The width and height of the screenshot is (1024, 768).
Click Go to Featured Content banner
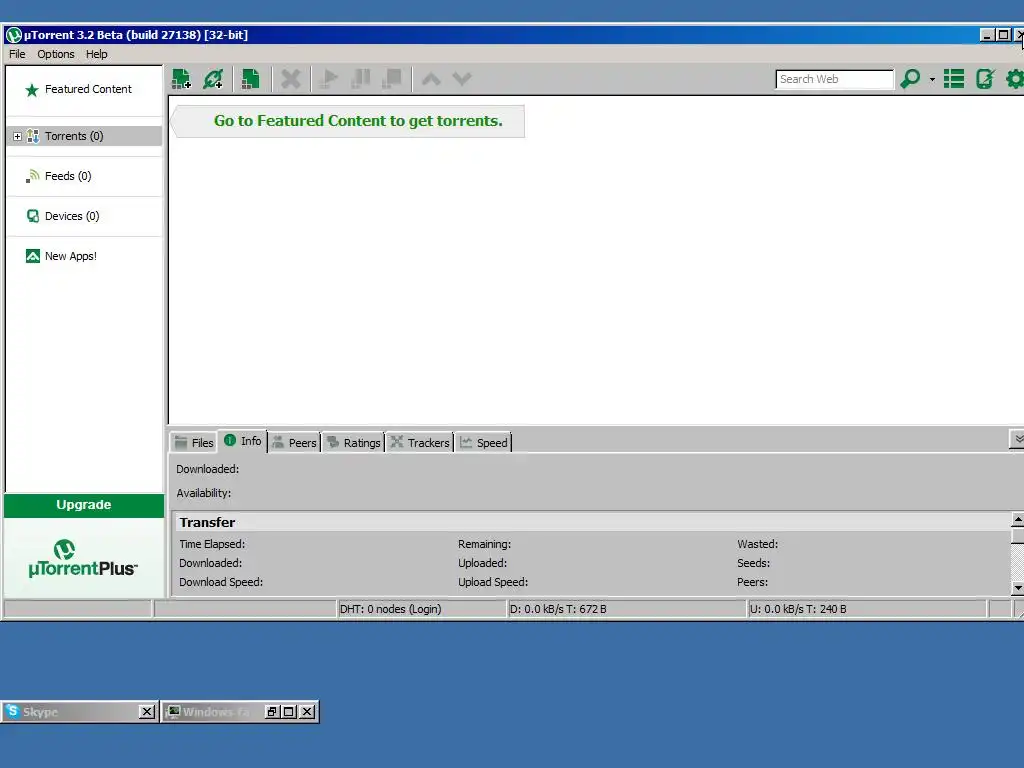(349, 121)
